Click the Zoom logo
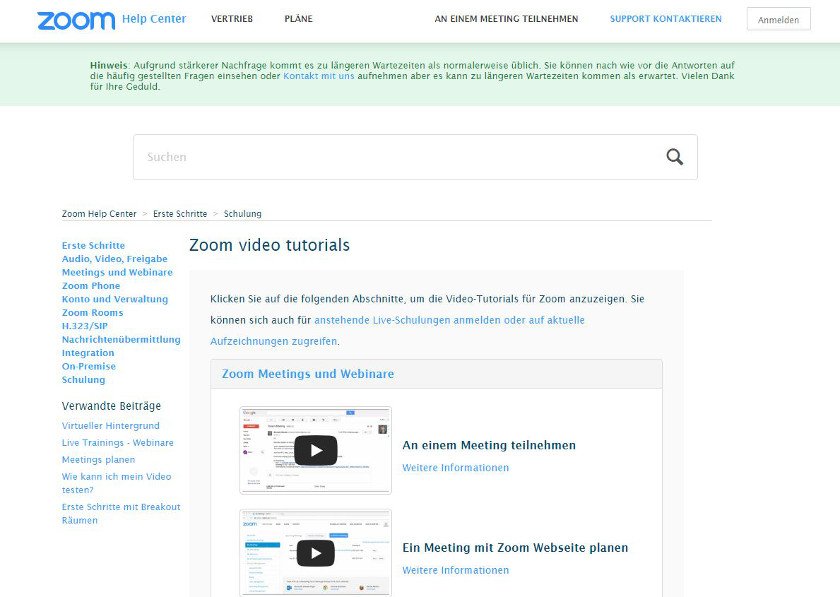This screenshot has height=597, width=840. point(76,20)
